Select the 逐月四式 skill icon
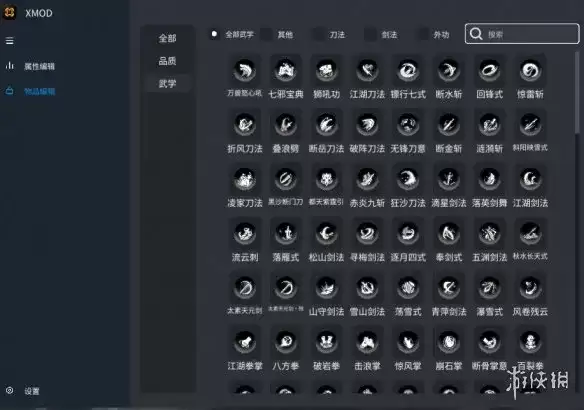Image resolution: width=584 pixels, height=410 pixels. (408, 233)
